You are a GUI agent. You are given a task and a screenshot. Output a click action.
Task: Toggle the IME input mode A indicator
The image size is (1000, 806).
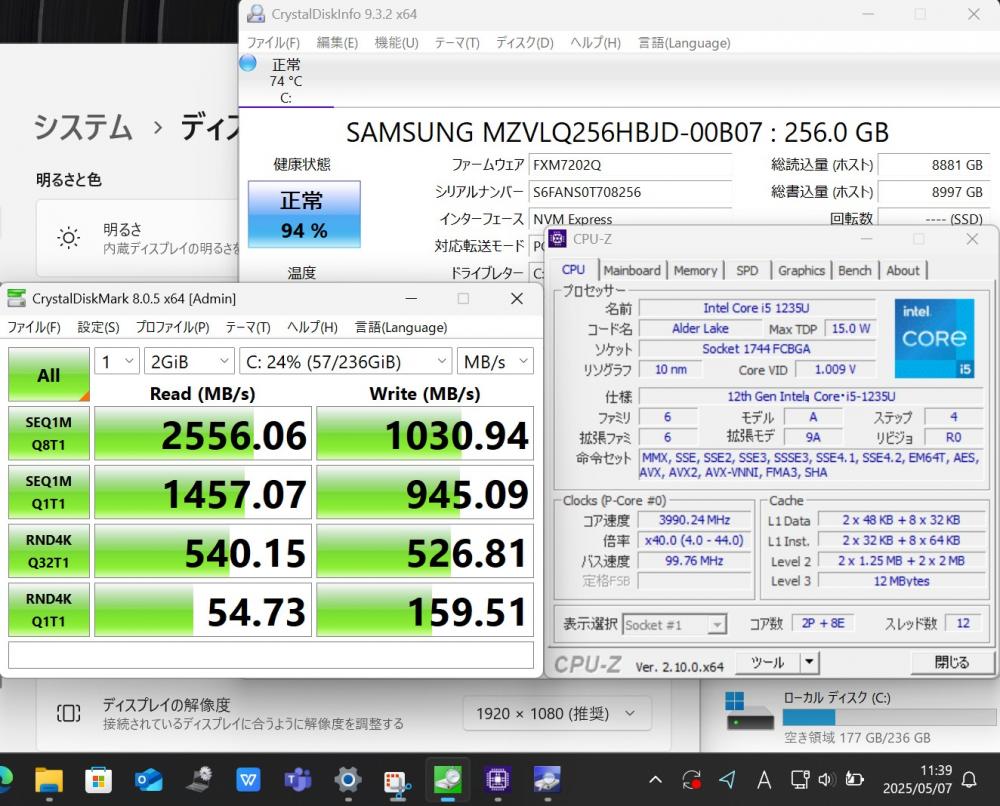763,780
